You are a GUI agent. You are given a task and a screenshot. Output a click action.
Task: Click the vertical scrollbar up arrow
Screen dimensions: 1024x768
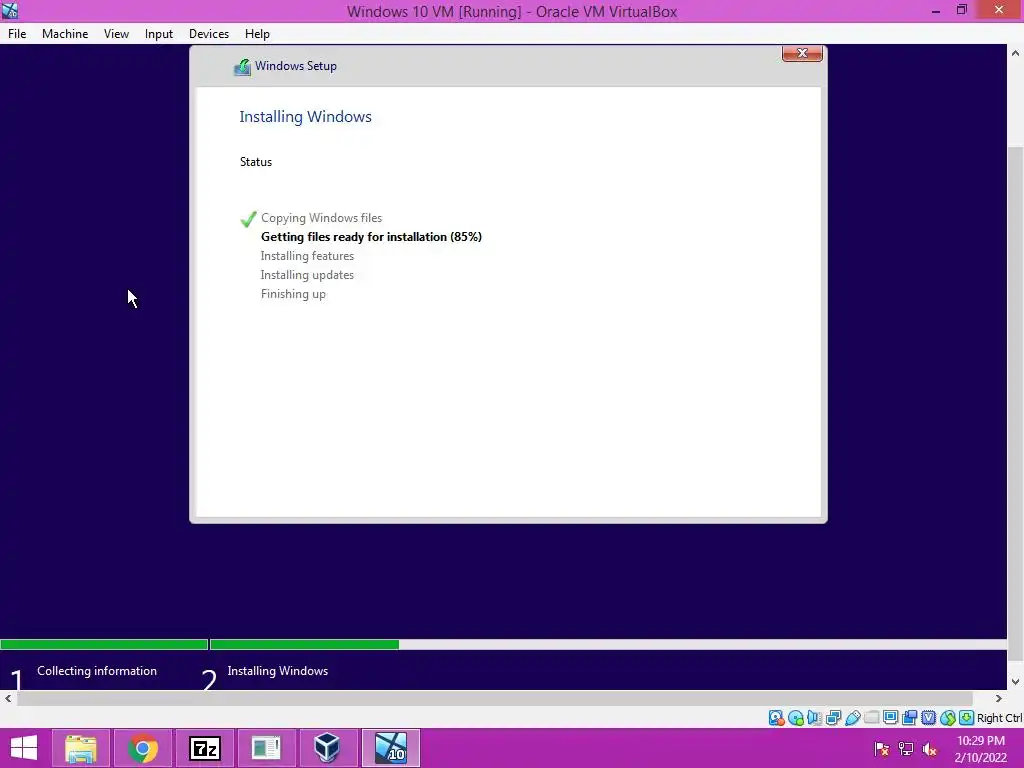1016,53
